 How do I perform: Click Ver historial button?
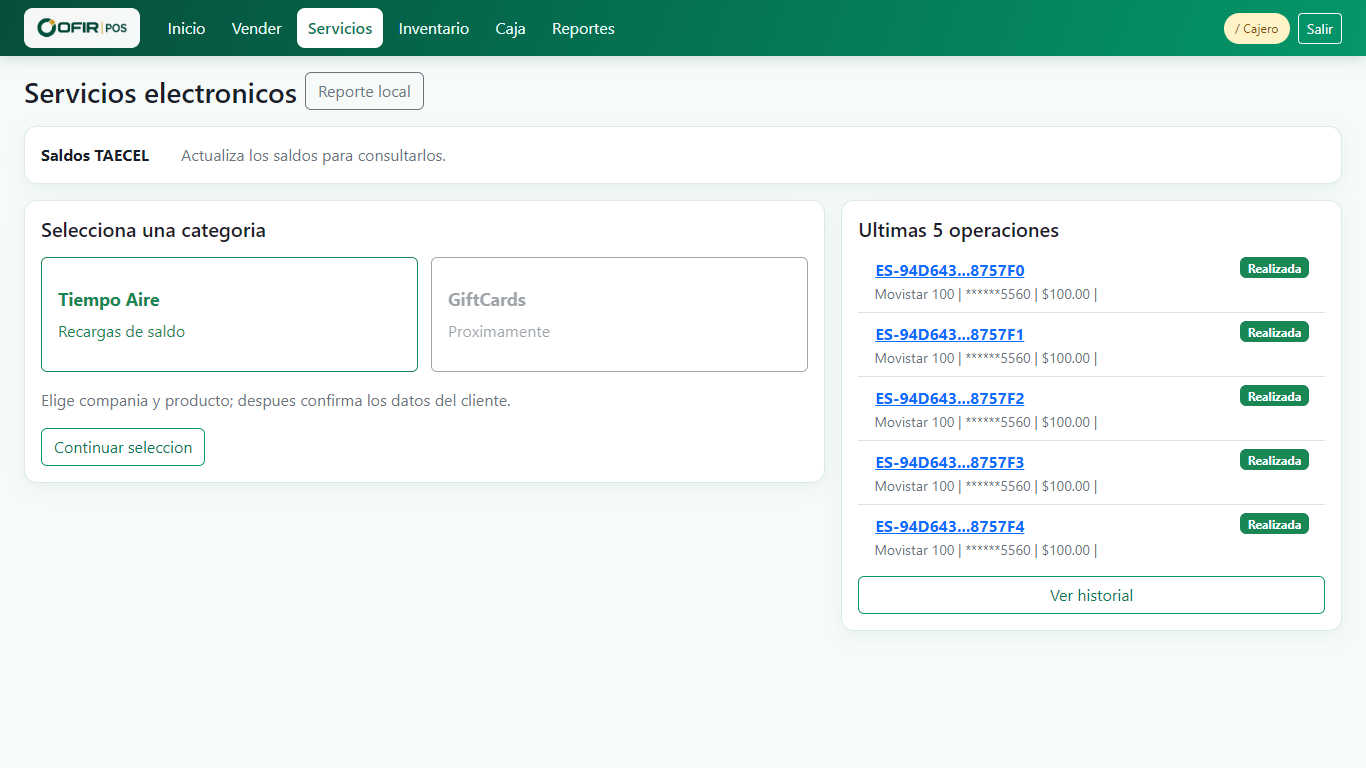[1091, 595]
